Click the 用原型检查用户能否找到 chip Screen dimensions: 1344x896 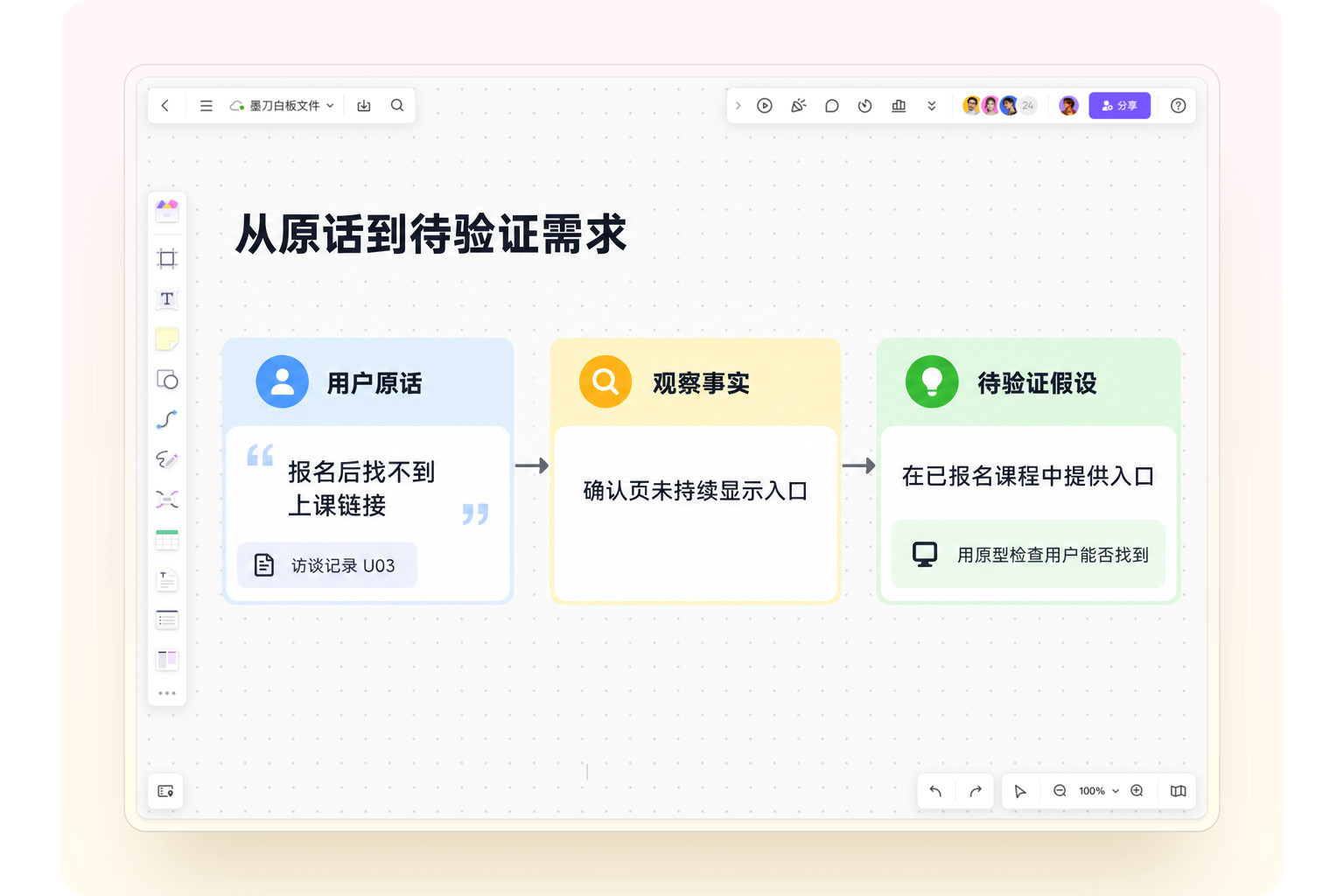click(x=1028, y=554)
